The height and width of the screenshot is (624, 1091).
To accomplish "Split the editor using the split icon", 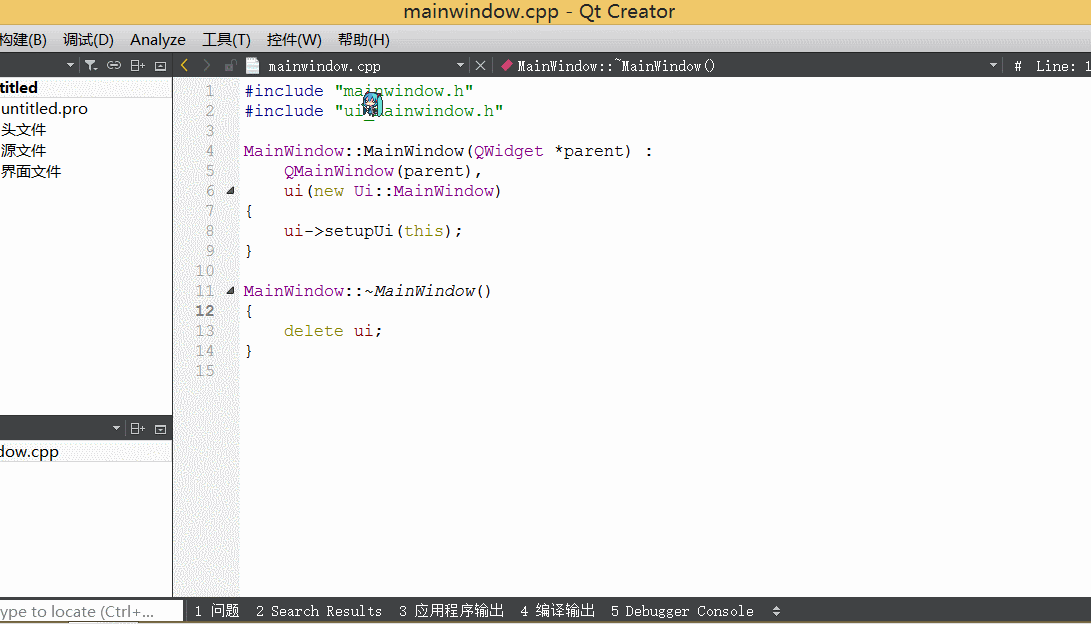I will 137,64.
